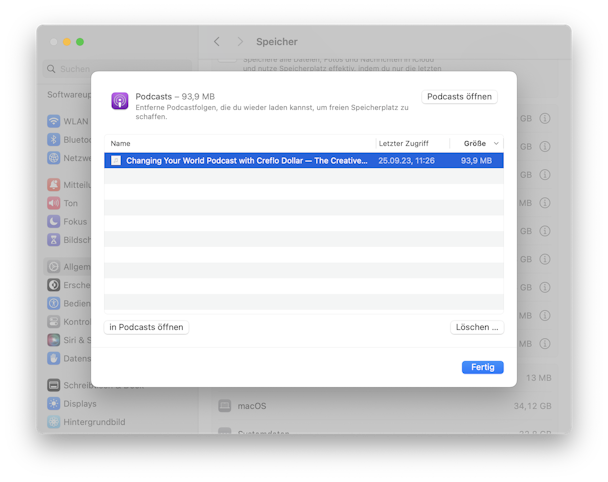Open Kontrollzentrum icon in sidebar

click(54, 321)
